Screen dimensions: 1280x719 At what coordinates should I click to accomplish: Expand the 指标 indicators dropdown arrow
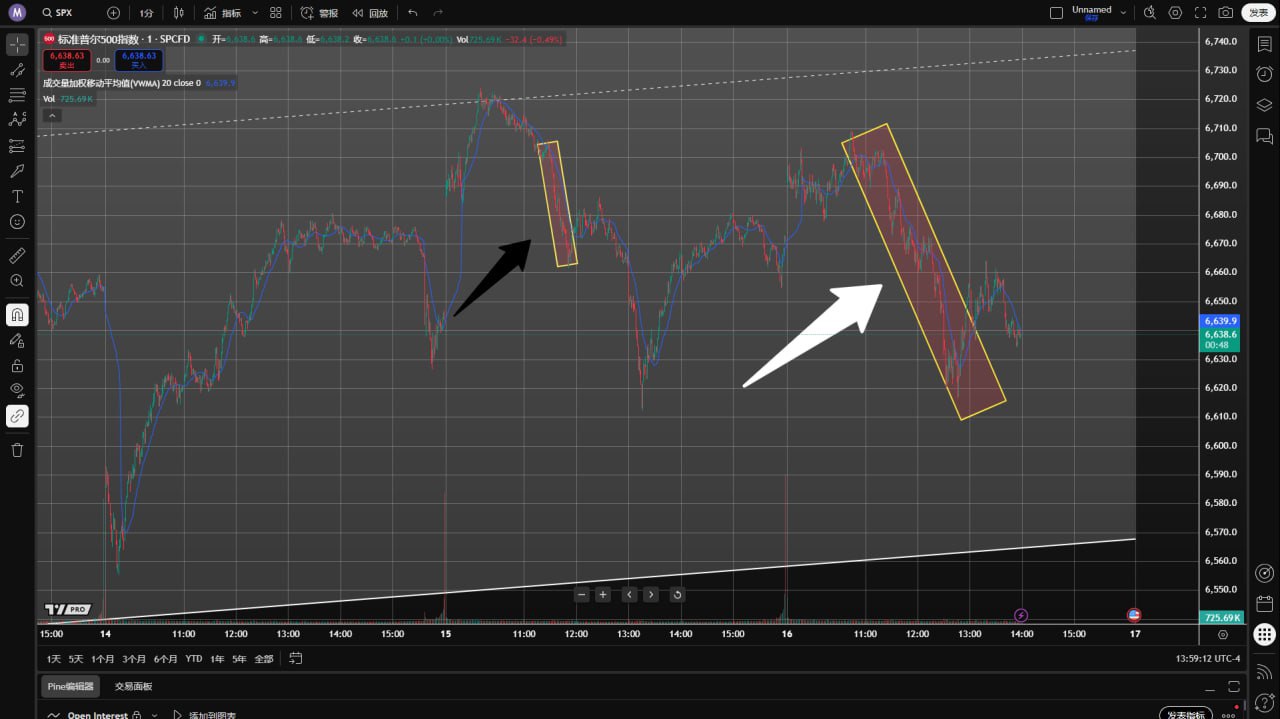pyautogui.click(x=255, y=13)
